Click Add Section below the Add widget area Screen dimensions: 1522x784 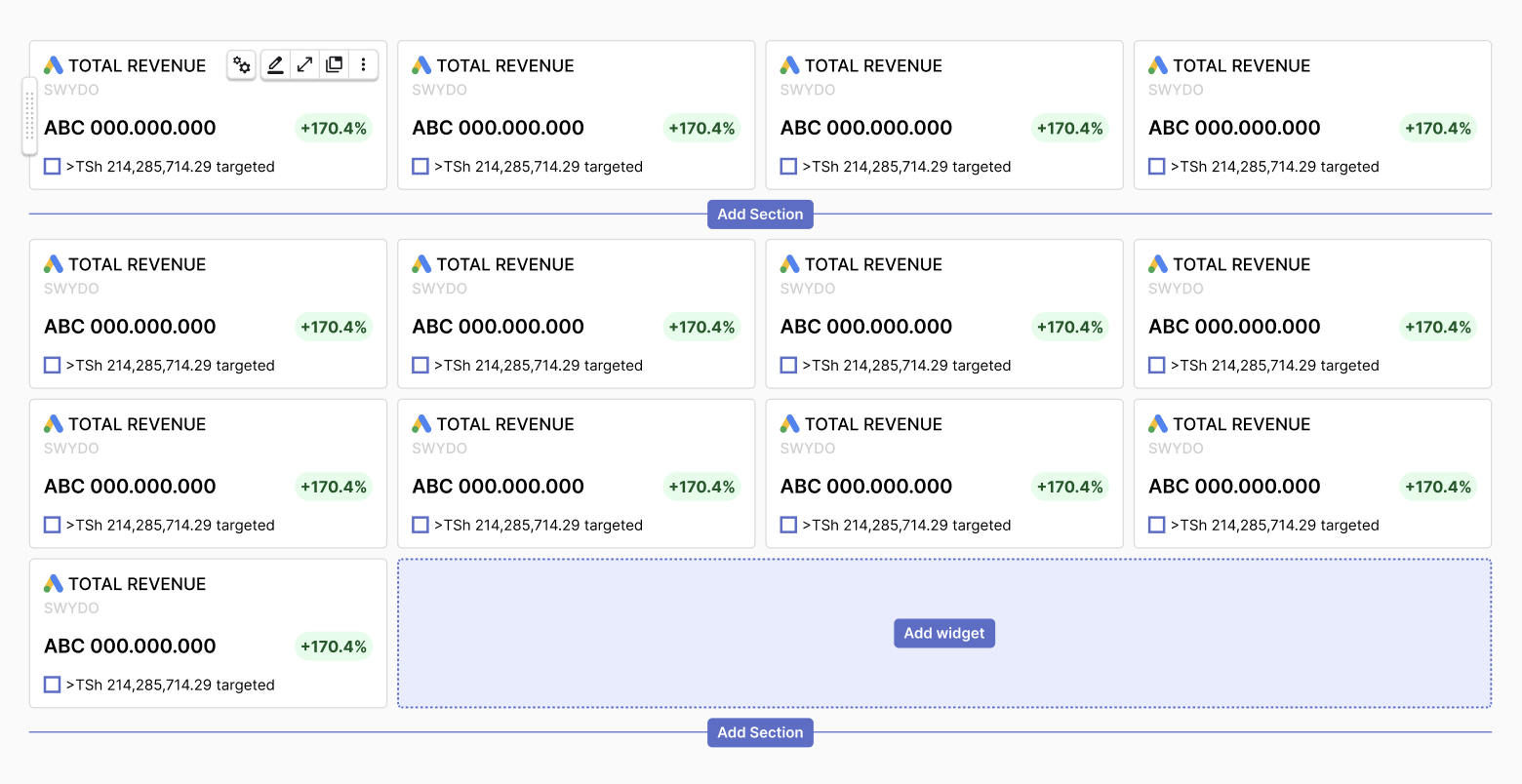tap(760, 732)
